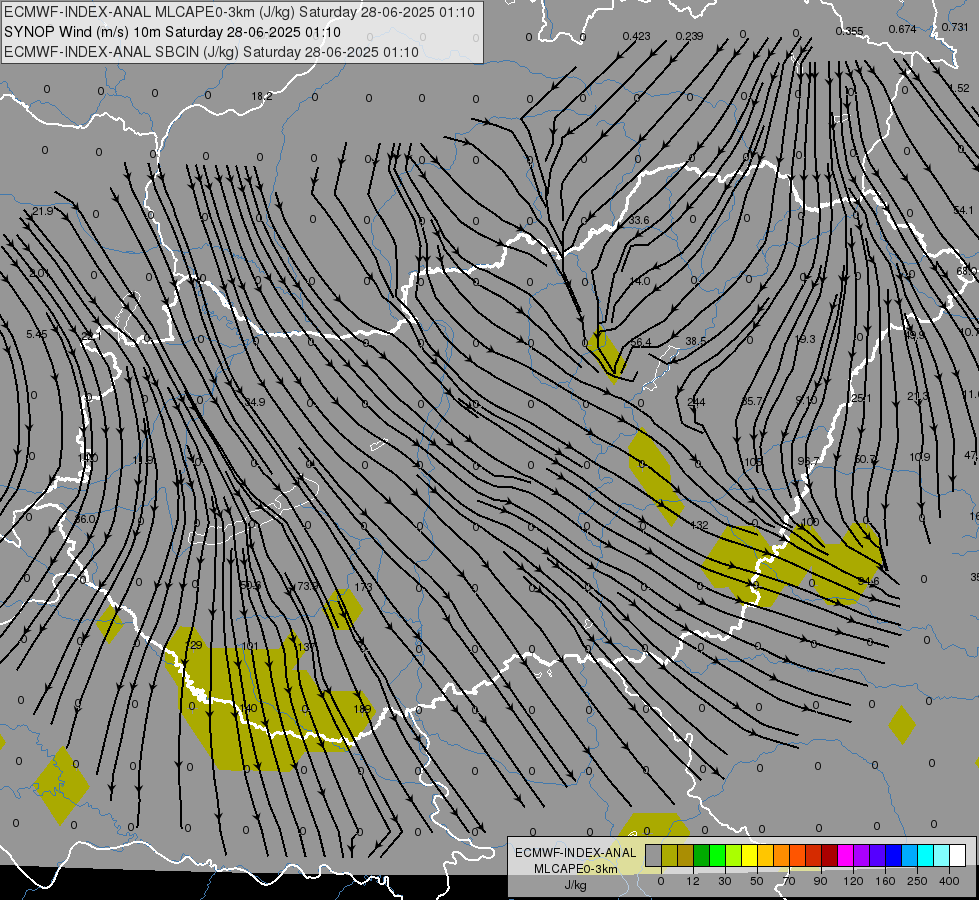
Task: Click the map value 14.0
Action: coord(640,281)
